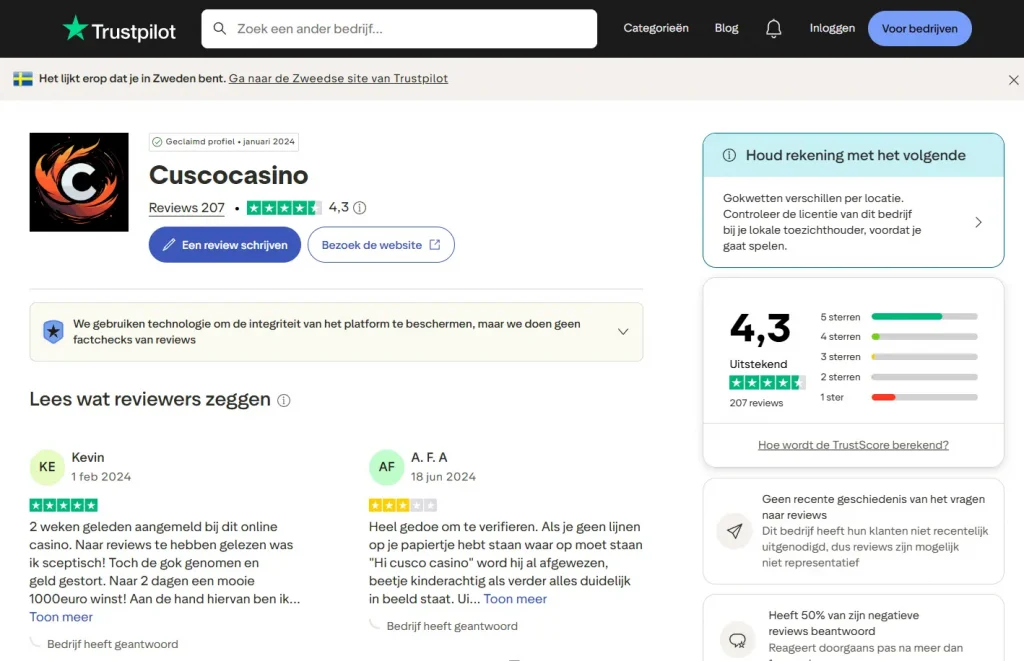The width and height of the screenshot is (1024, 661).
Task: Open 'Hoe wordt de TrustScore berekend?' link
Action: coord(853,445)
